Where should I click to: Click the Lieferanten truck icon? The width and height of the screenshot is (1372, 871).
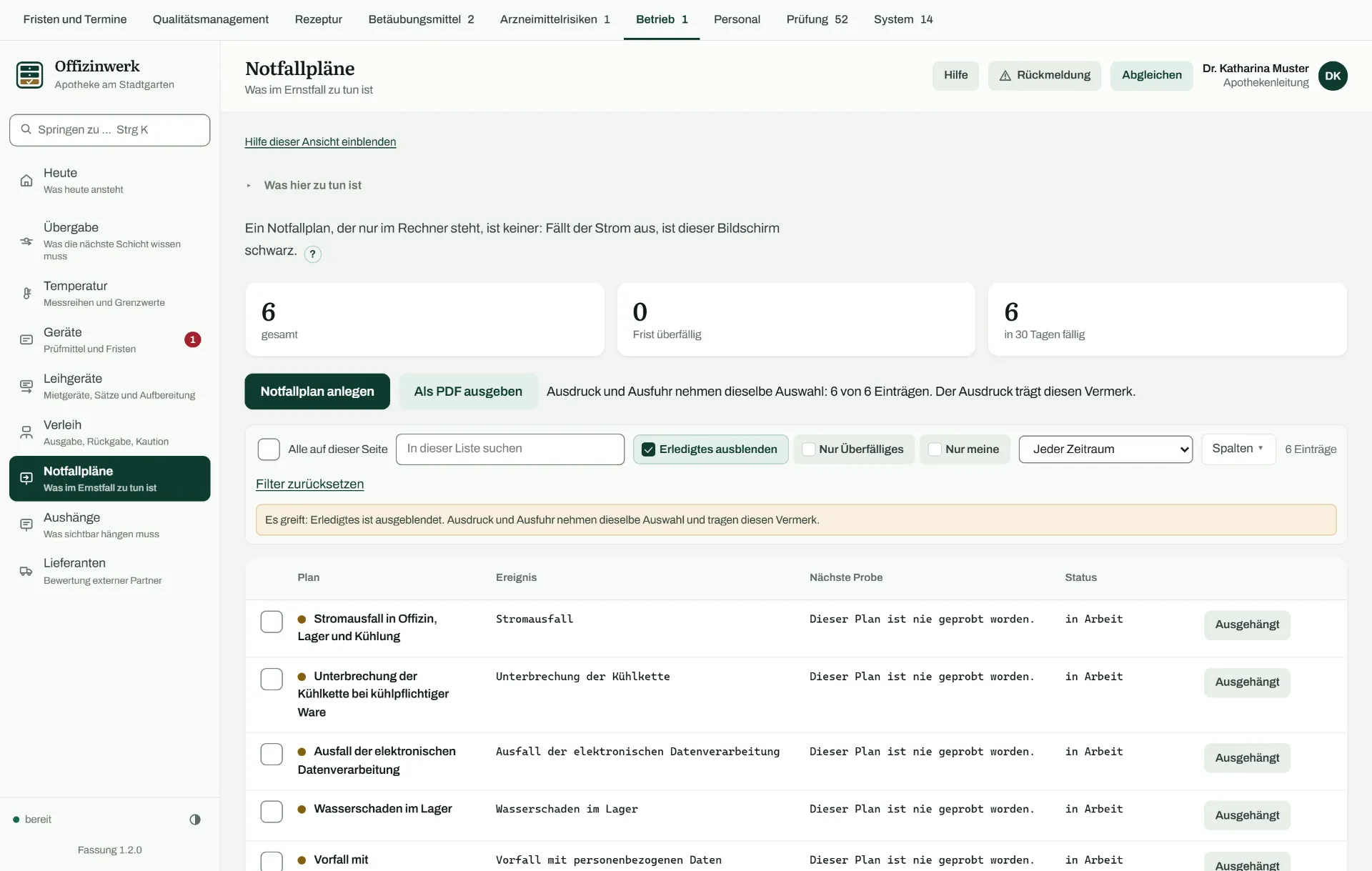click(x=26, y=571)
